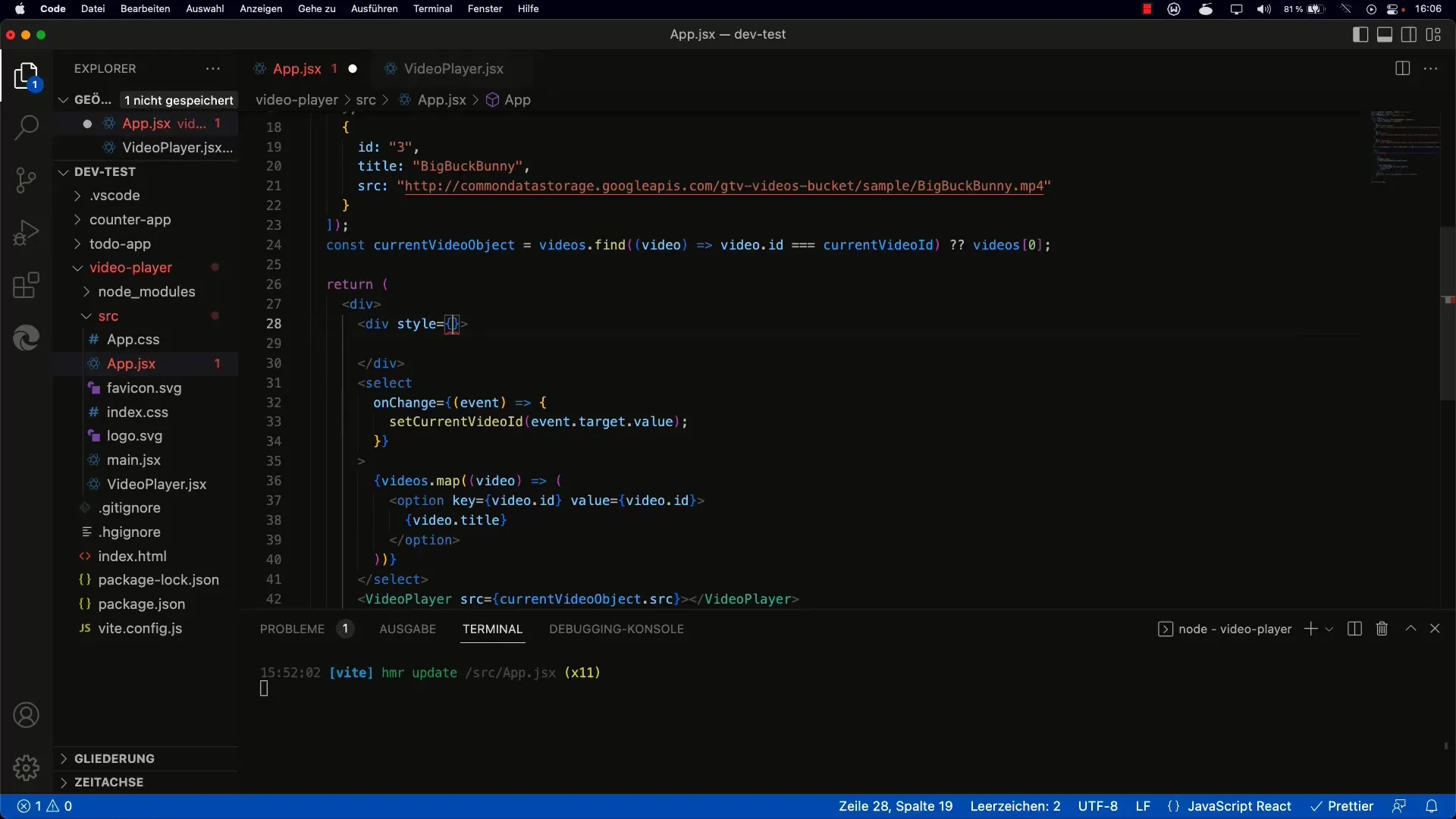Open the Accounts menu icon
This screenshot has height=819, width=1456.
pyautogui.click(x=26, y=715)
